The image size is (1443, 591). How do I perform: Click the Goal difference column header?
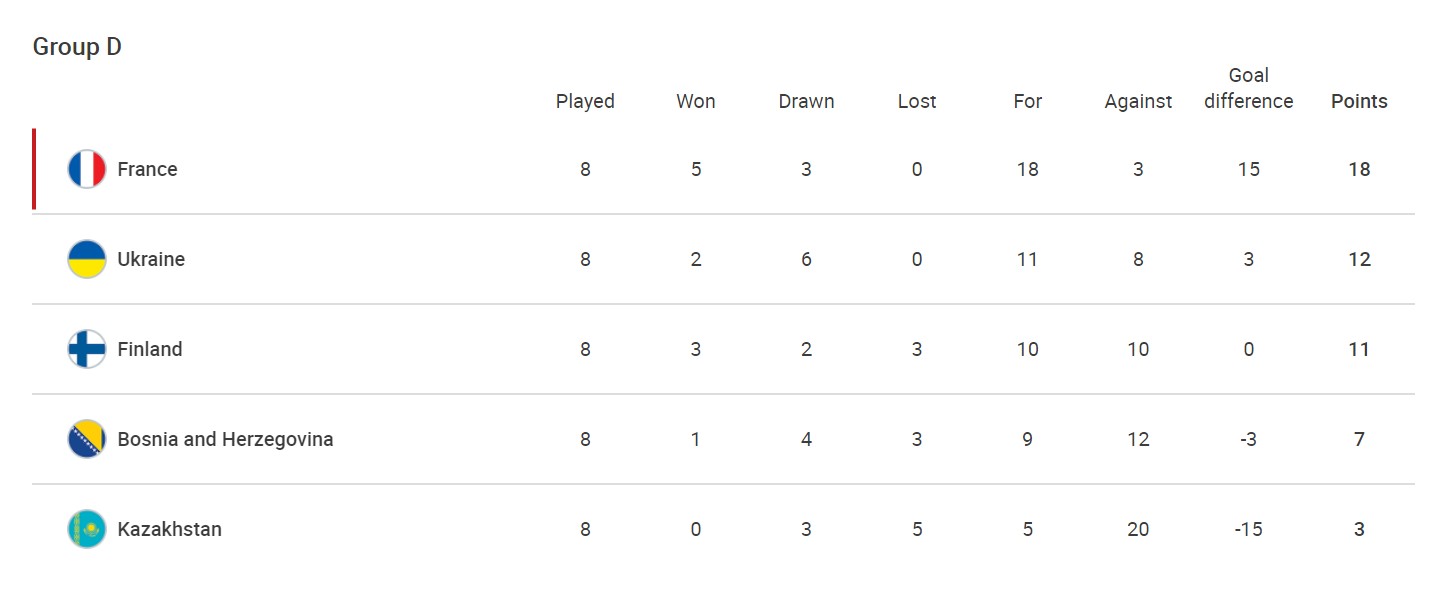[x=1248, y=89]
